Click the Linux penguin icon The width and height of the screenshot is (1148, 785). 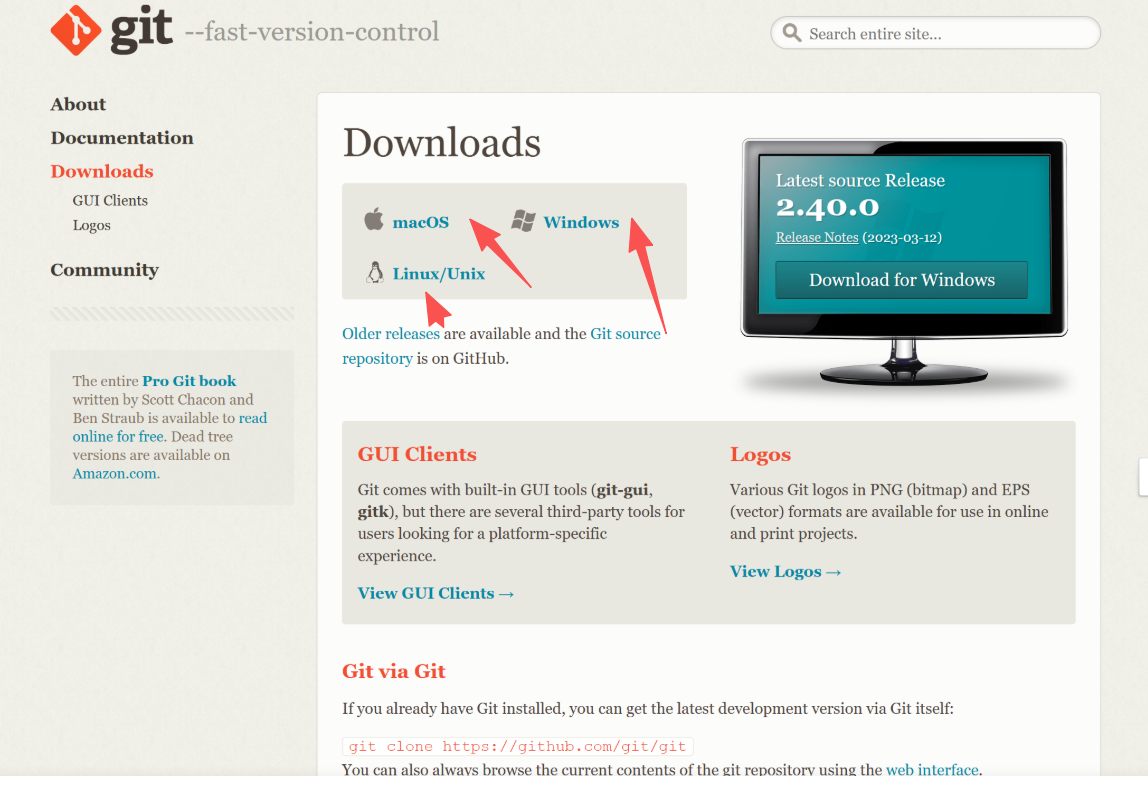(375, 272)
